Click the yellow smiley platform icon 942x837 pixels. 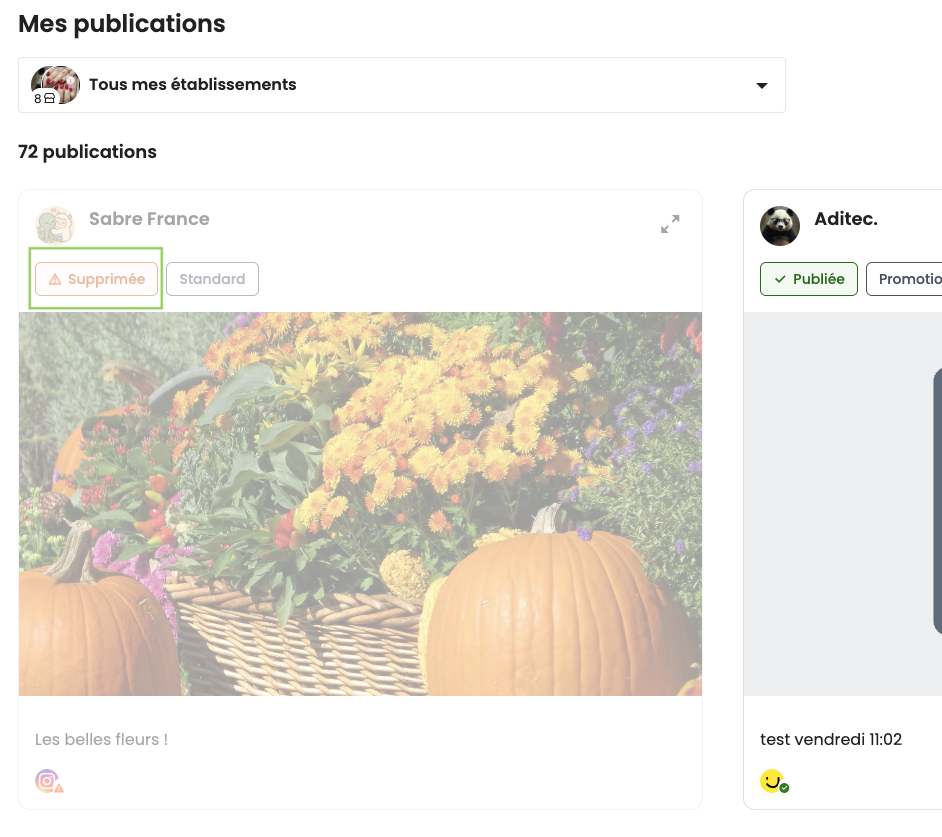(x=772, y=781)
